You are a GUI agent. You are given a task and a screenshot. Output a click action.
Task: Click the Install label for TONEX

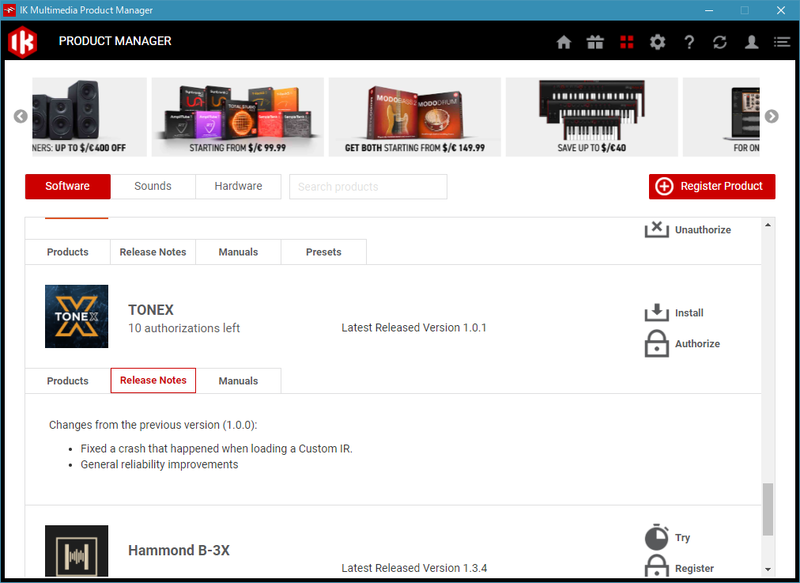[689, 313]
